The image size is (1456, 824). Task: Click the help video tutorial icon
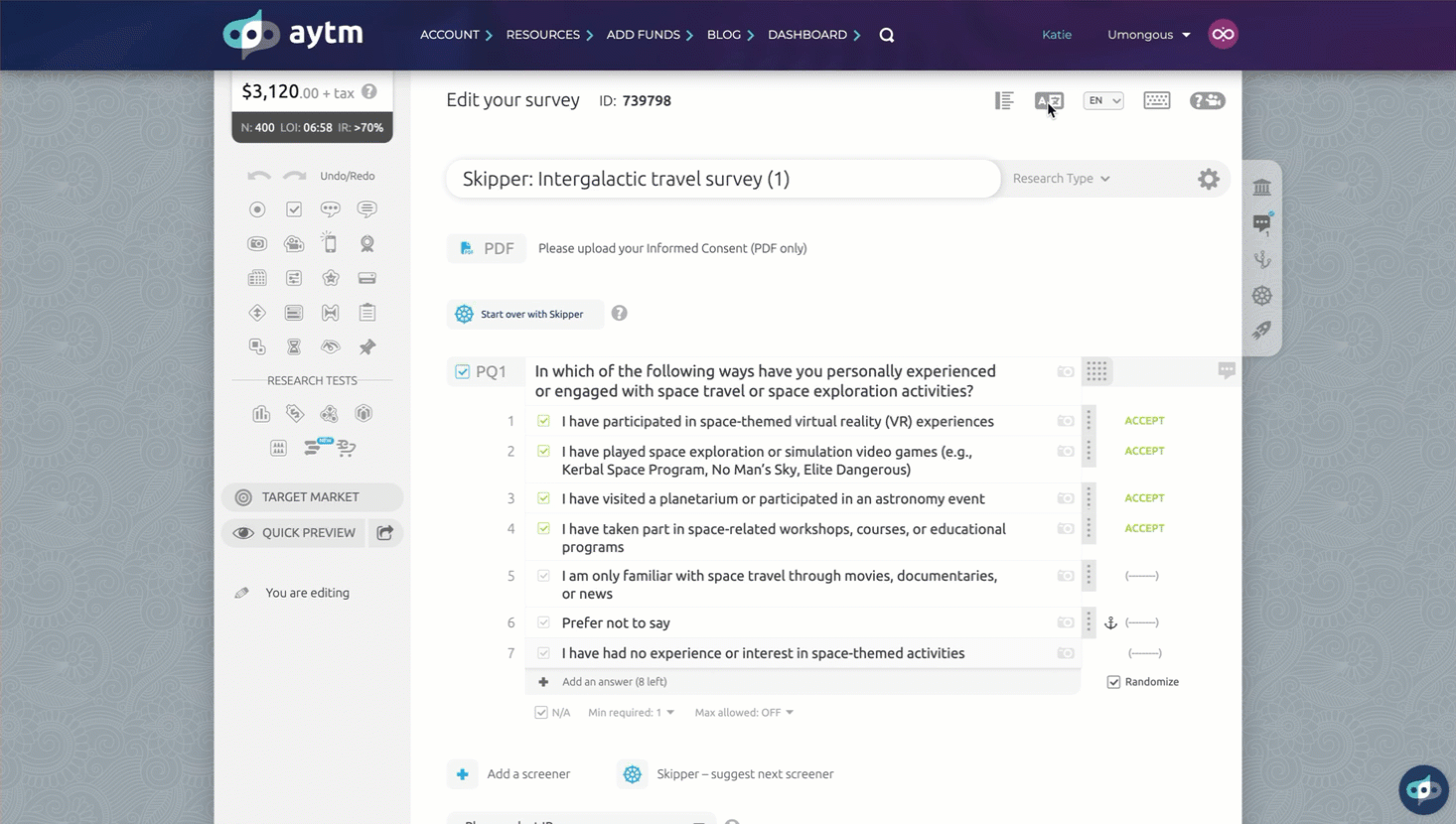1207,100
